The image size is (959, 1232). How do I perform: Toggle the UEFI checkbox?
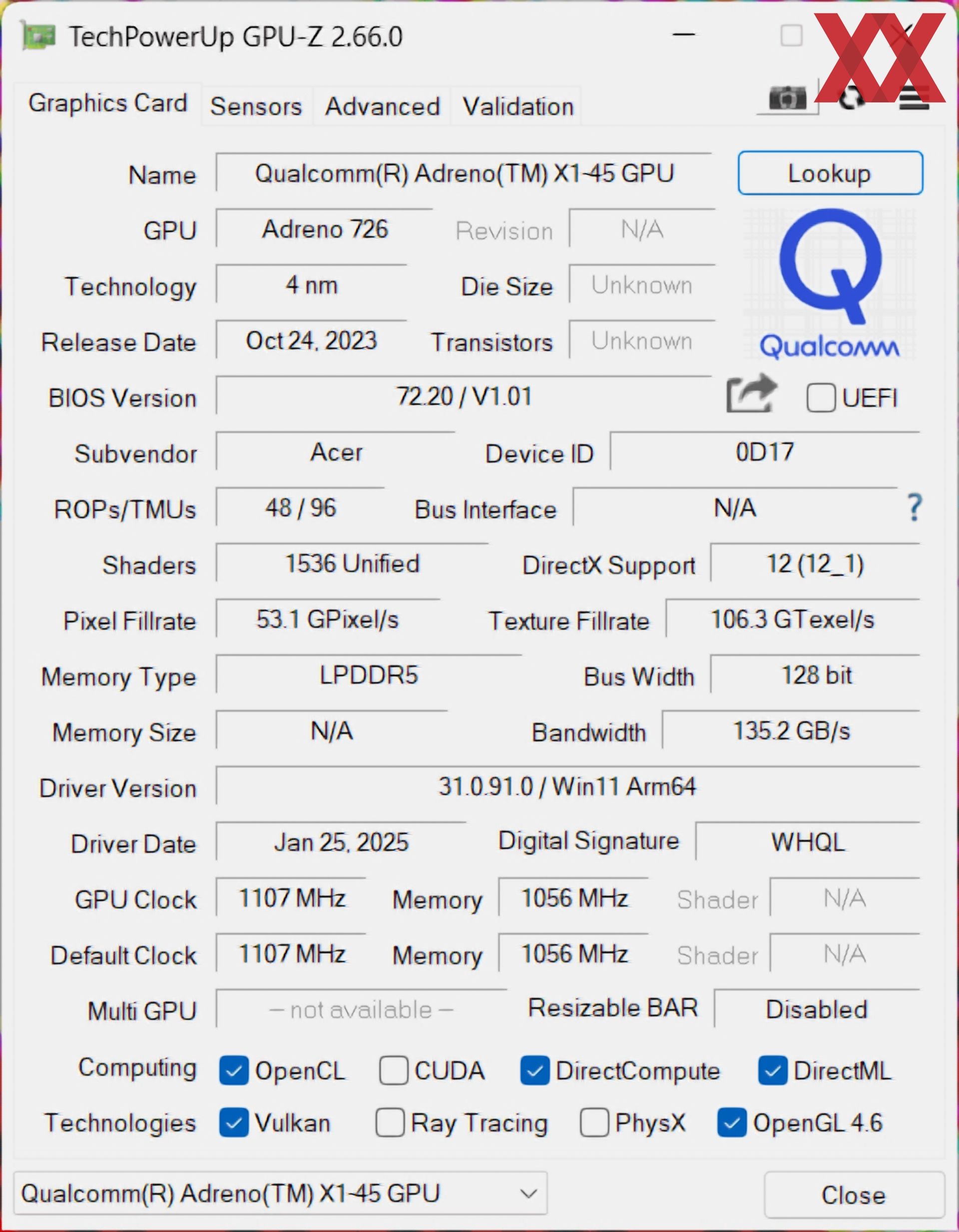(821, 398)
